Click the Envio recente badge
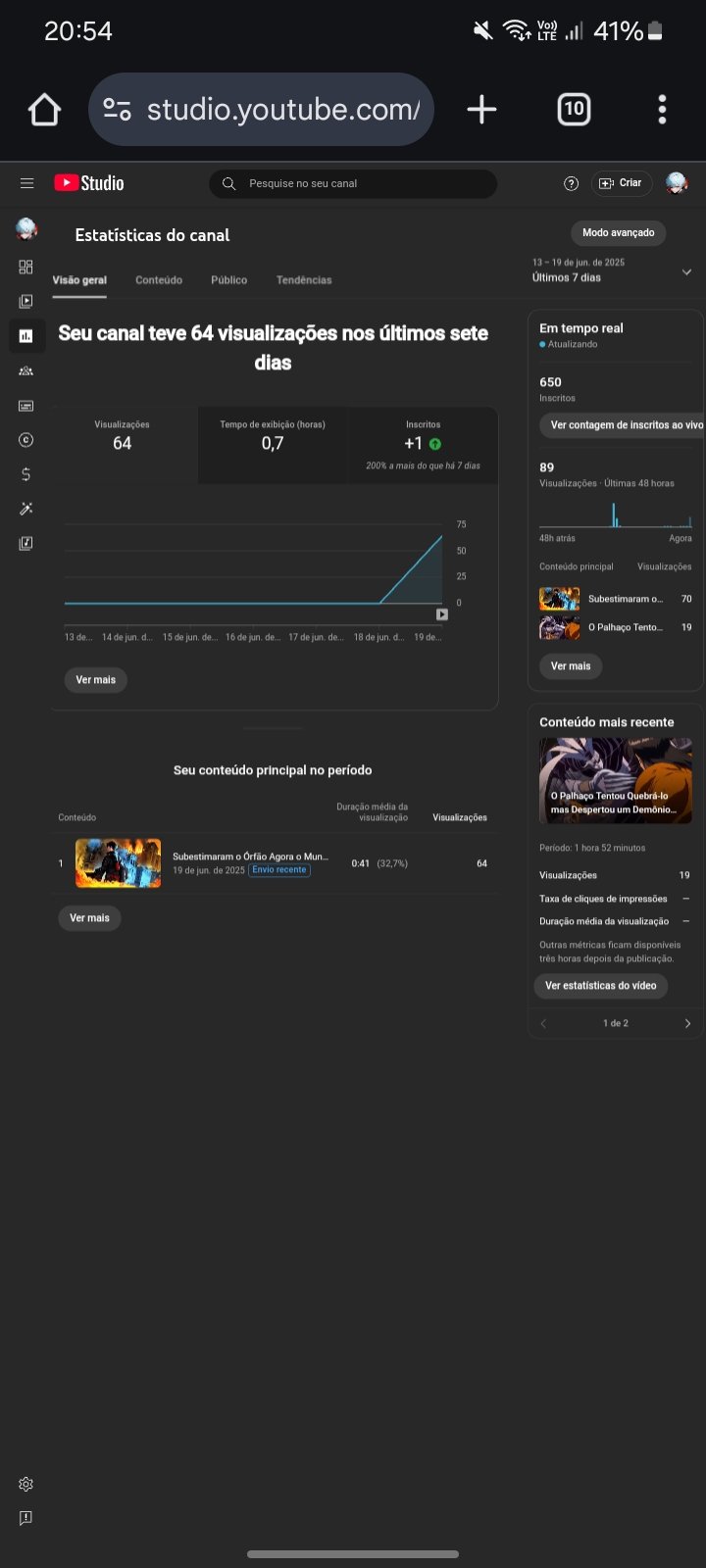The image size is (706, 1568). coord(279,870)
